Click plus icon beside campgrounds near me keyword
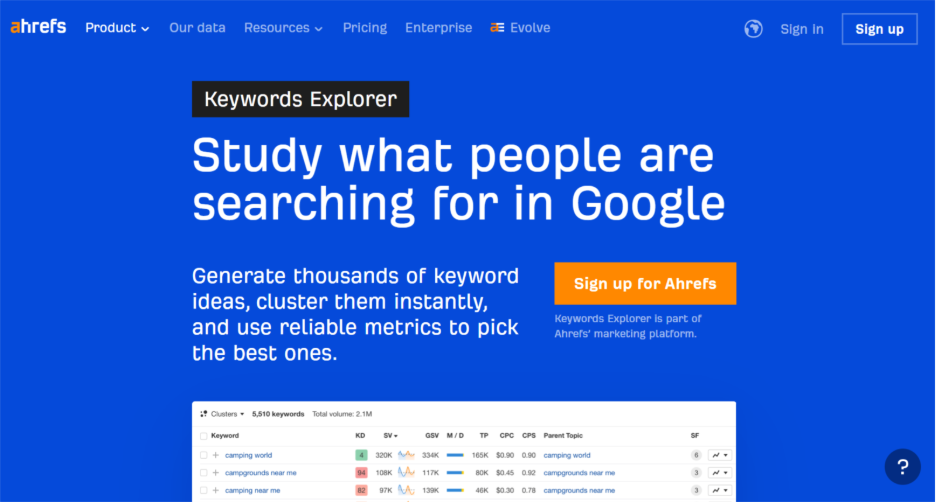Image resolution: width=936 pixels, height=502 pixels. pos(215,472)
